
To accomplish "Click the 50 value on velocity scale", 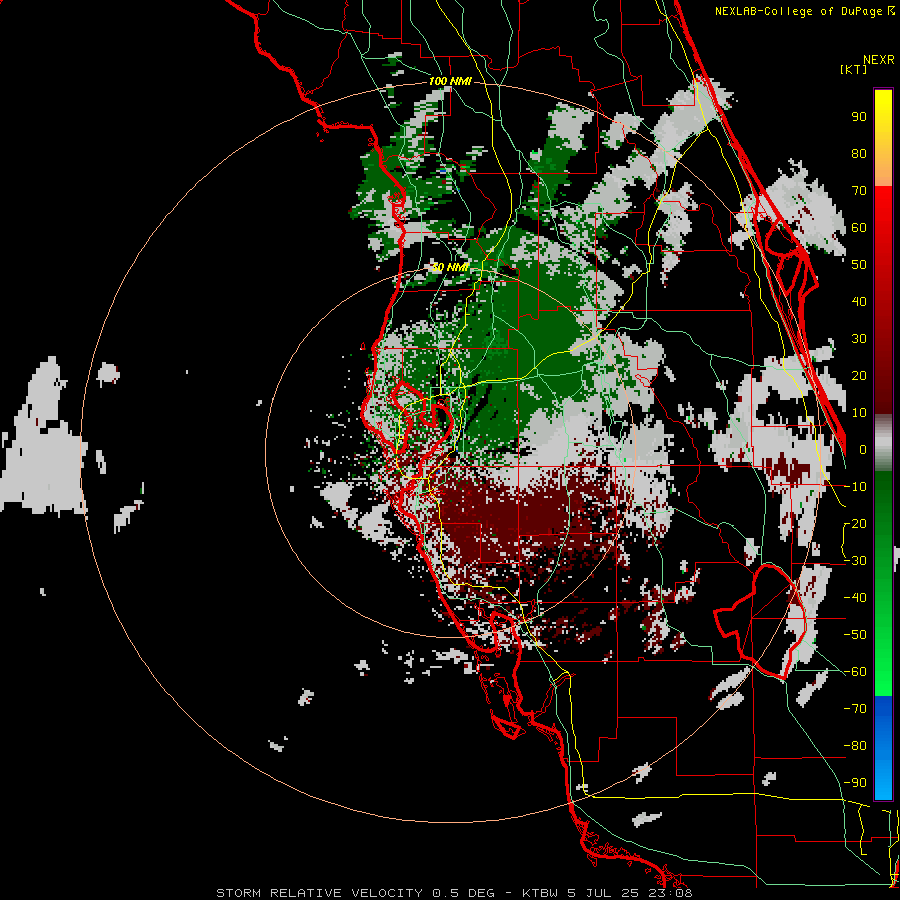I will [859, 265].
